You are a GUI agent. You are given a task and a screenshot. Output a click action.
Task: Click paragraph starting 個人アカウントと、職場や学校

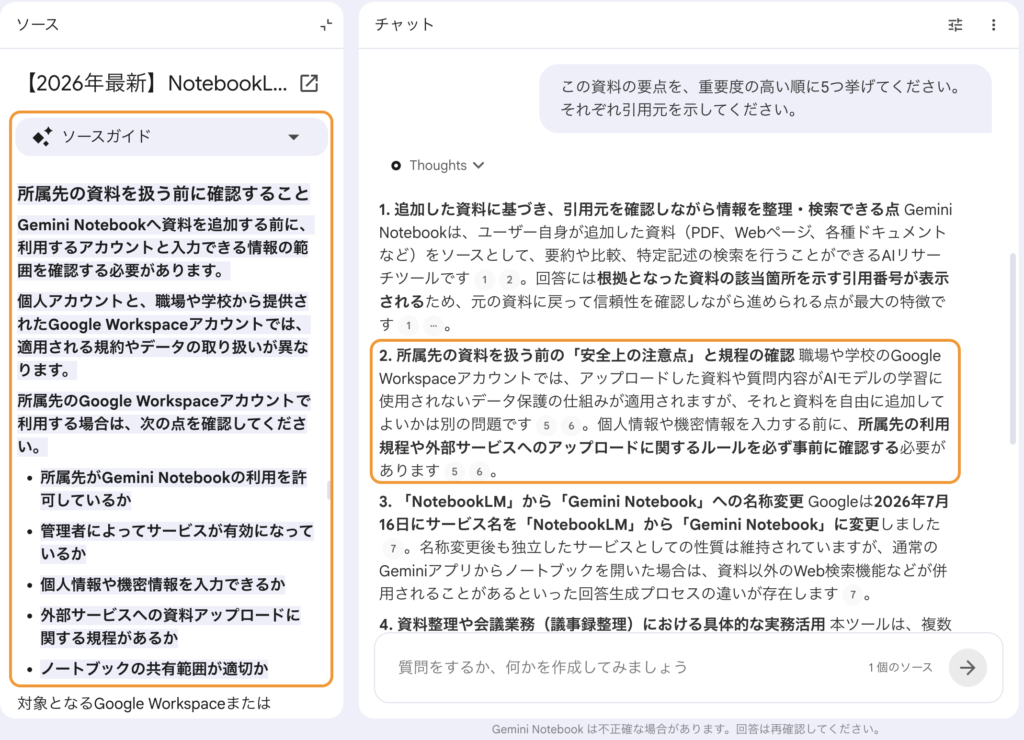[x=163, y=336]
